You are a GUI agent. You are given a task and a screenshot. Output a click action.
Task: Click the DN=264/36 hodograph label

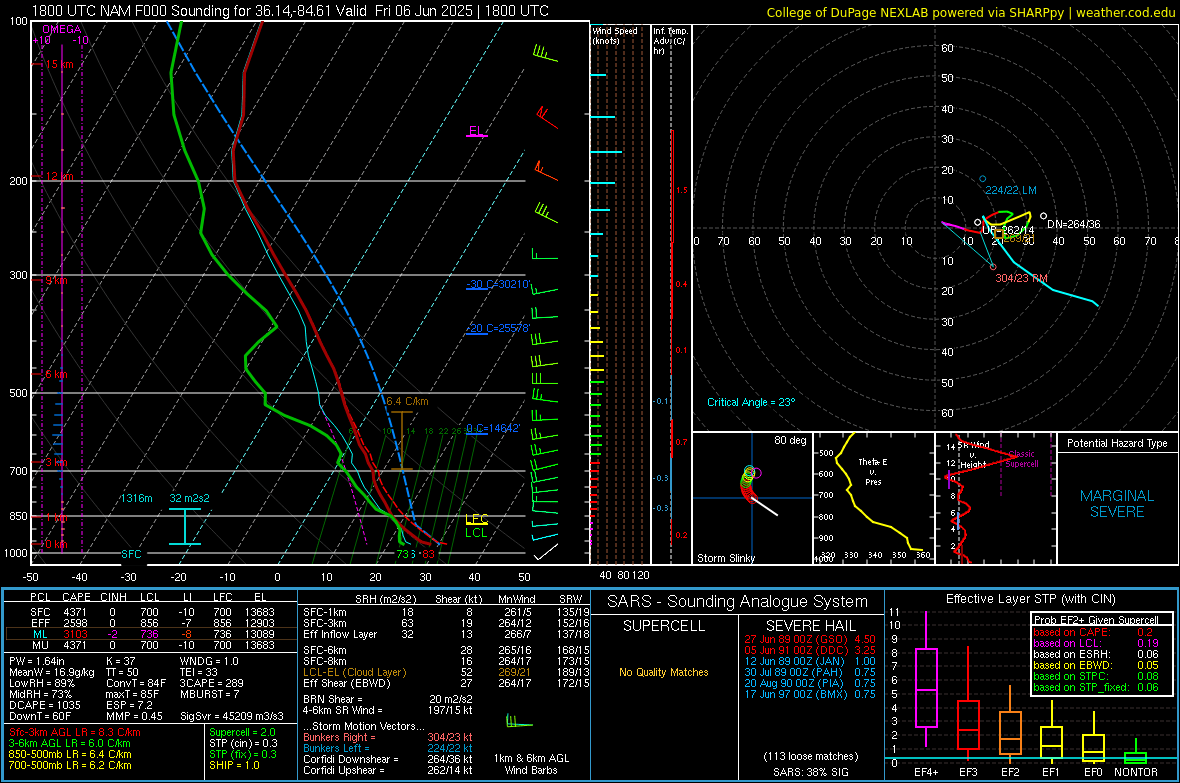(x=1073, y=224)
